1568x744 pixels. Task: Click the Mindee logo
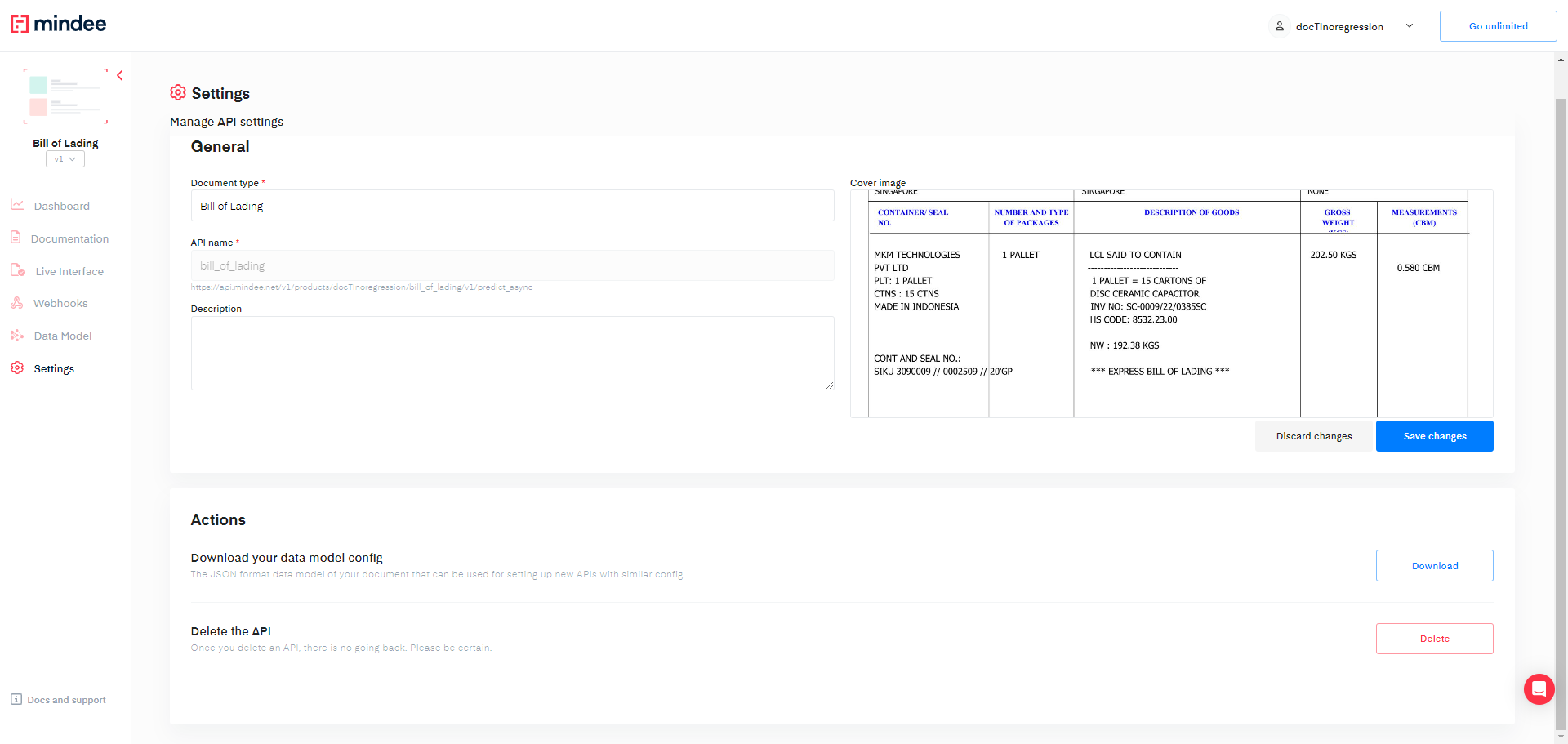[58, 24]
